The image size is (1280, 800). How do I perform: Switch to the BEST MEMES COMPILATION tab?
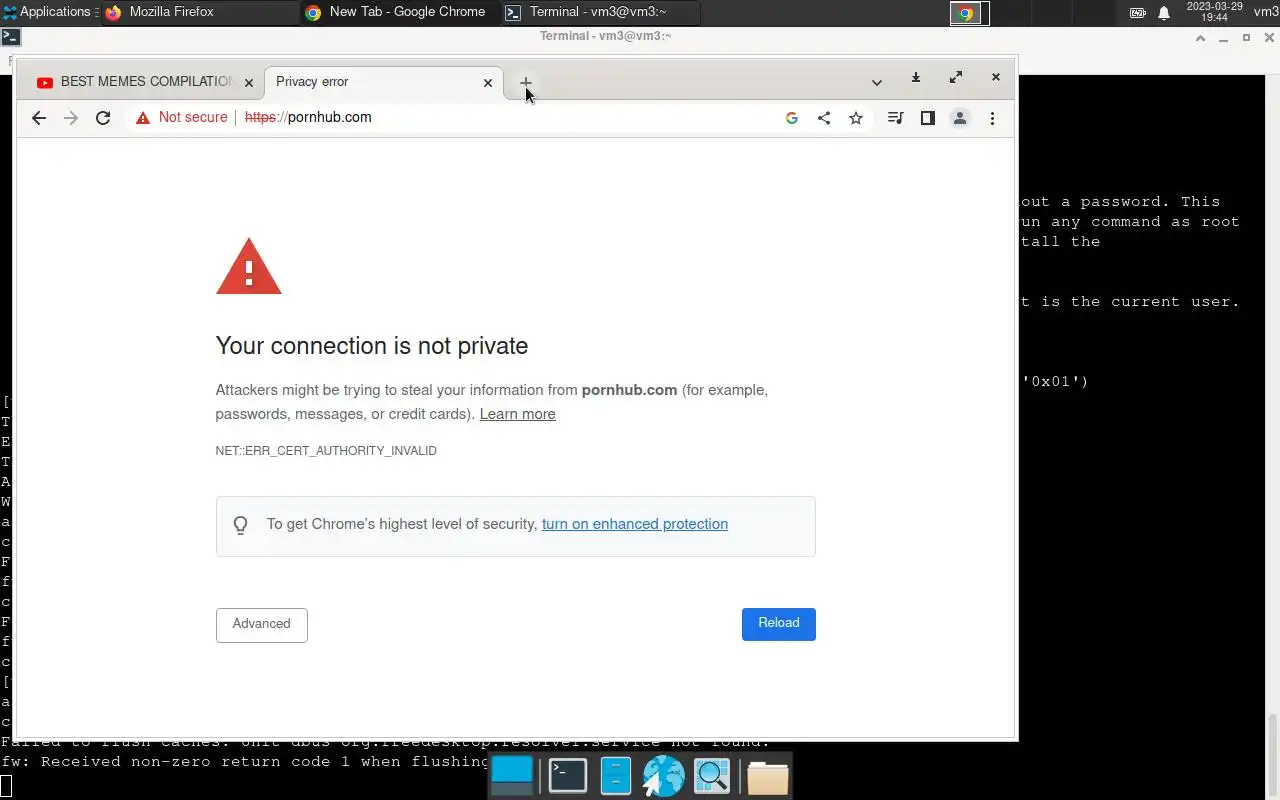point(144,82)
